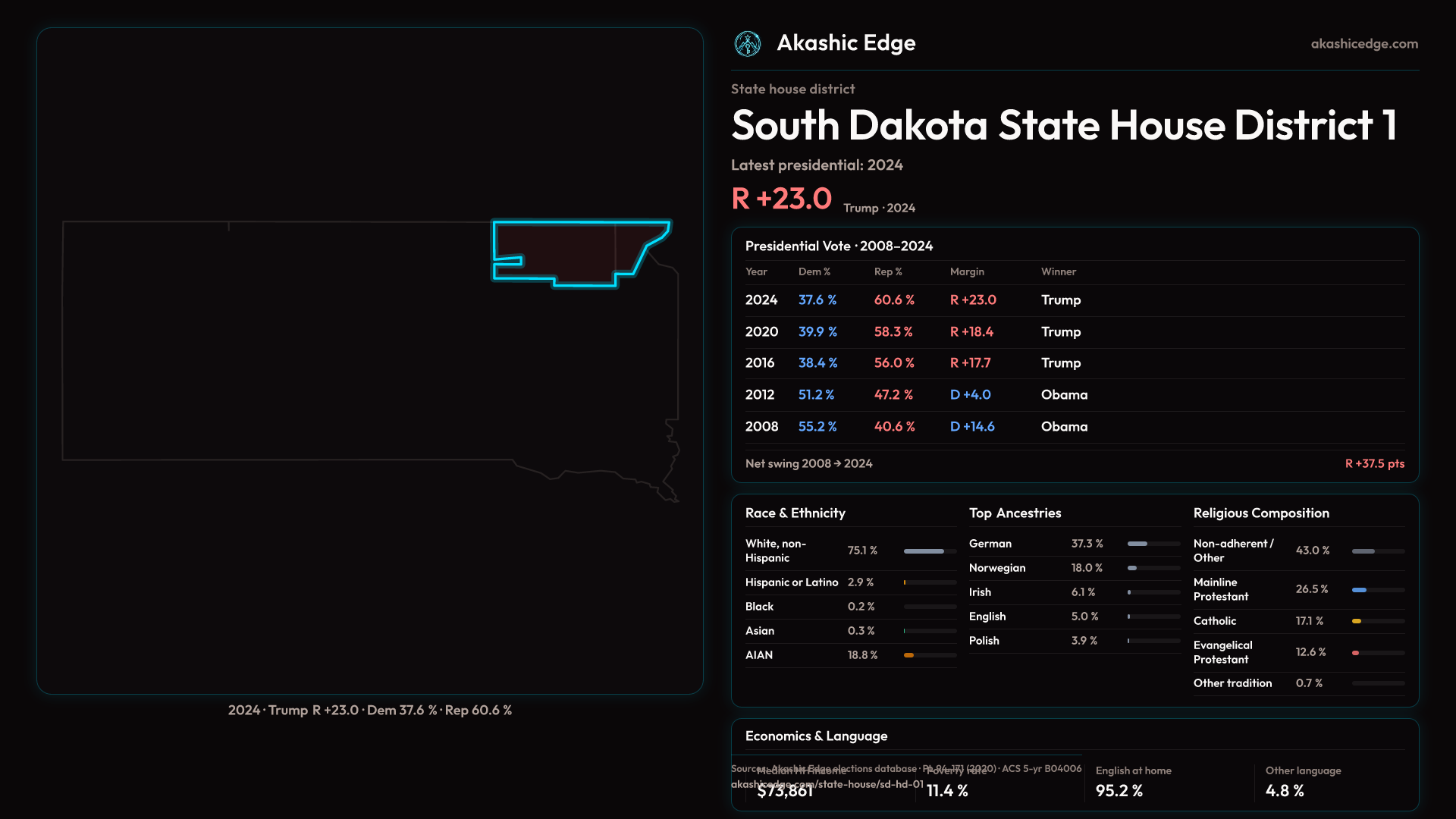Click the Akashic Edge brand title
Viewport: 1456px width, 819px height.
point(846,43)
